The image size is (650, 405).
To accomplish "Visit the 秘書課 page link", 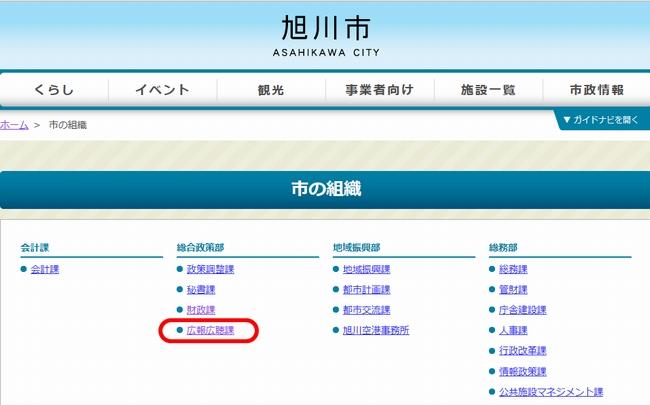I will [x=201, y=290].
